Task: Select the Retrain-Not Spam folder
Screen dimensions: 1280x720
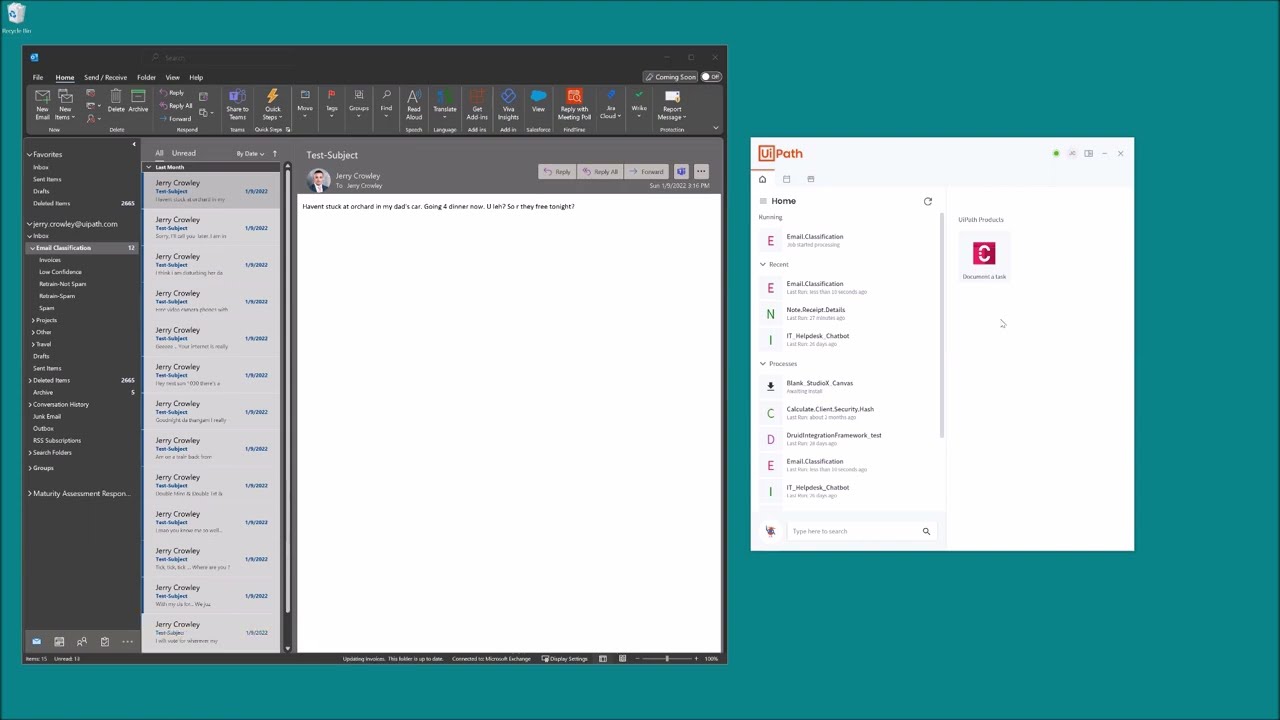Action: coord(62,284)
